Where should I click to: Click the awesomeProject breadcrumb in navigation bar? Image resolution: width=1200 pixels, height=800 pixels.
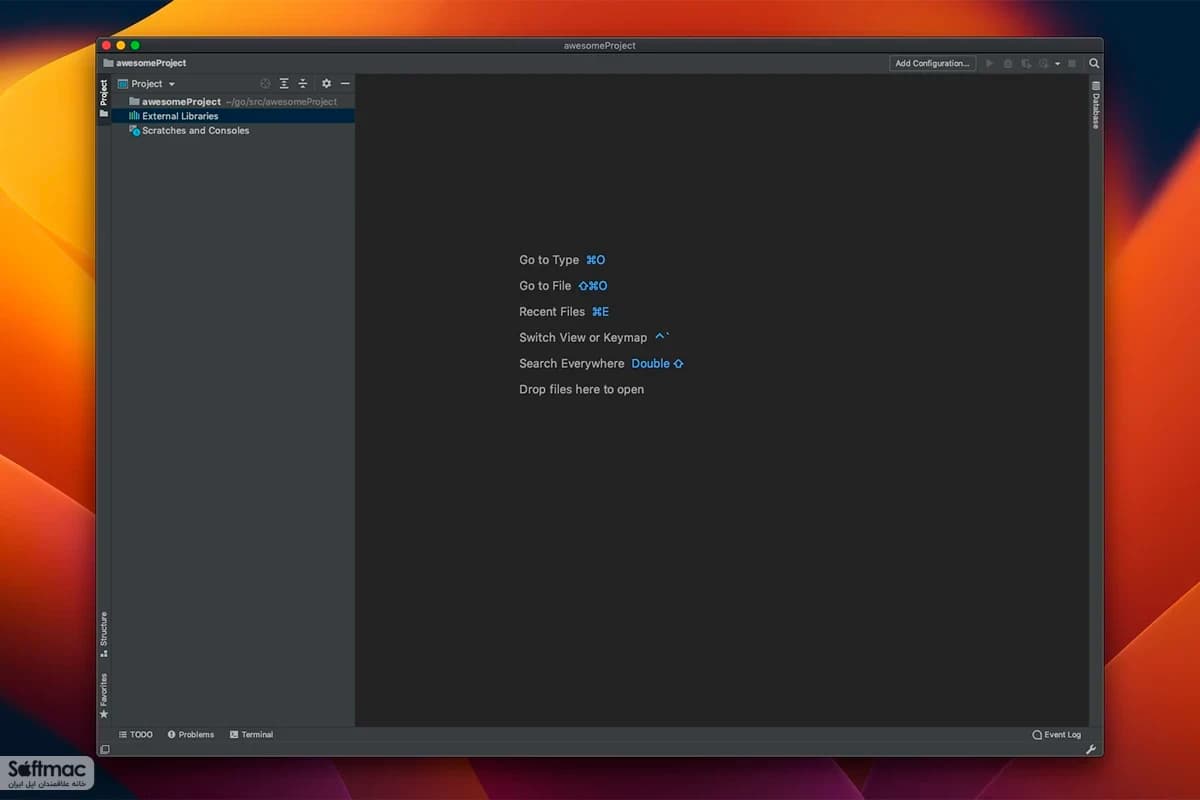tap(145, 63)
